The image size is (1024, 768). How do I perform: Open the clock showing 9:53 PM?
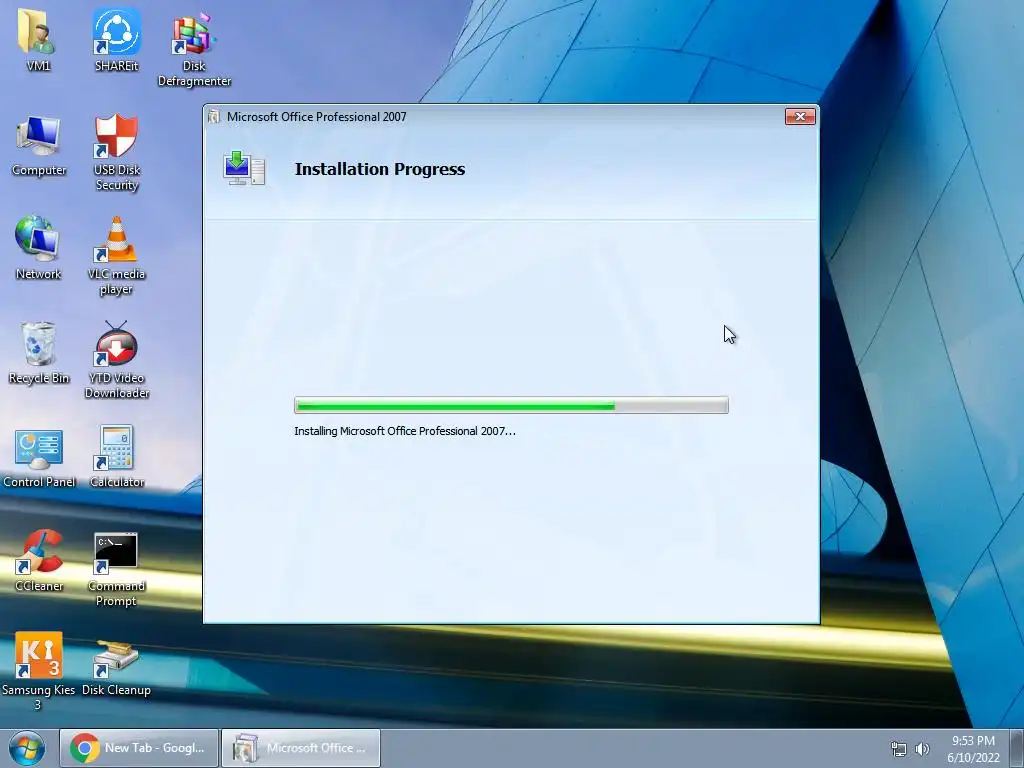coord(973,748)
